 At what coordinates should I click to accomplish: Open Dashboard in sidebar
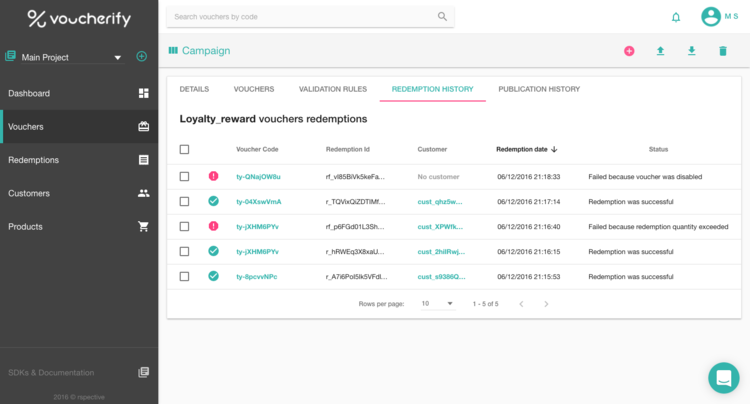[x=79, y=93]
